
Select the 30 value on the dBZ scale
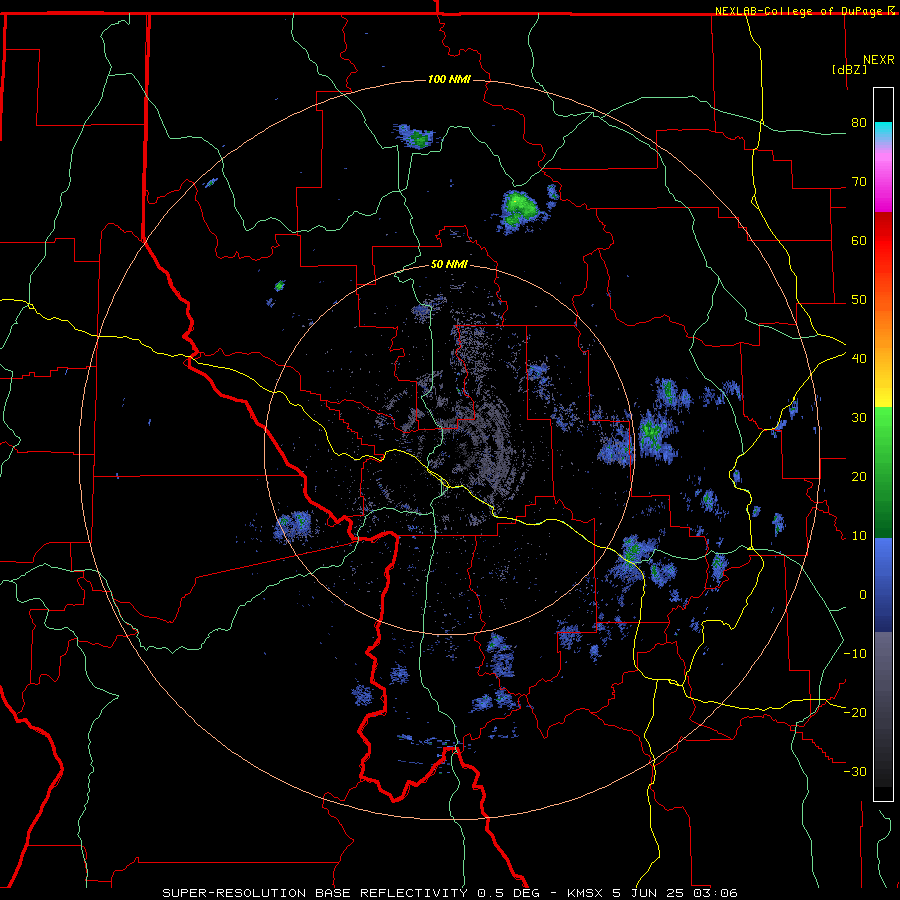[859, 418]
